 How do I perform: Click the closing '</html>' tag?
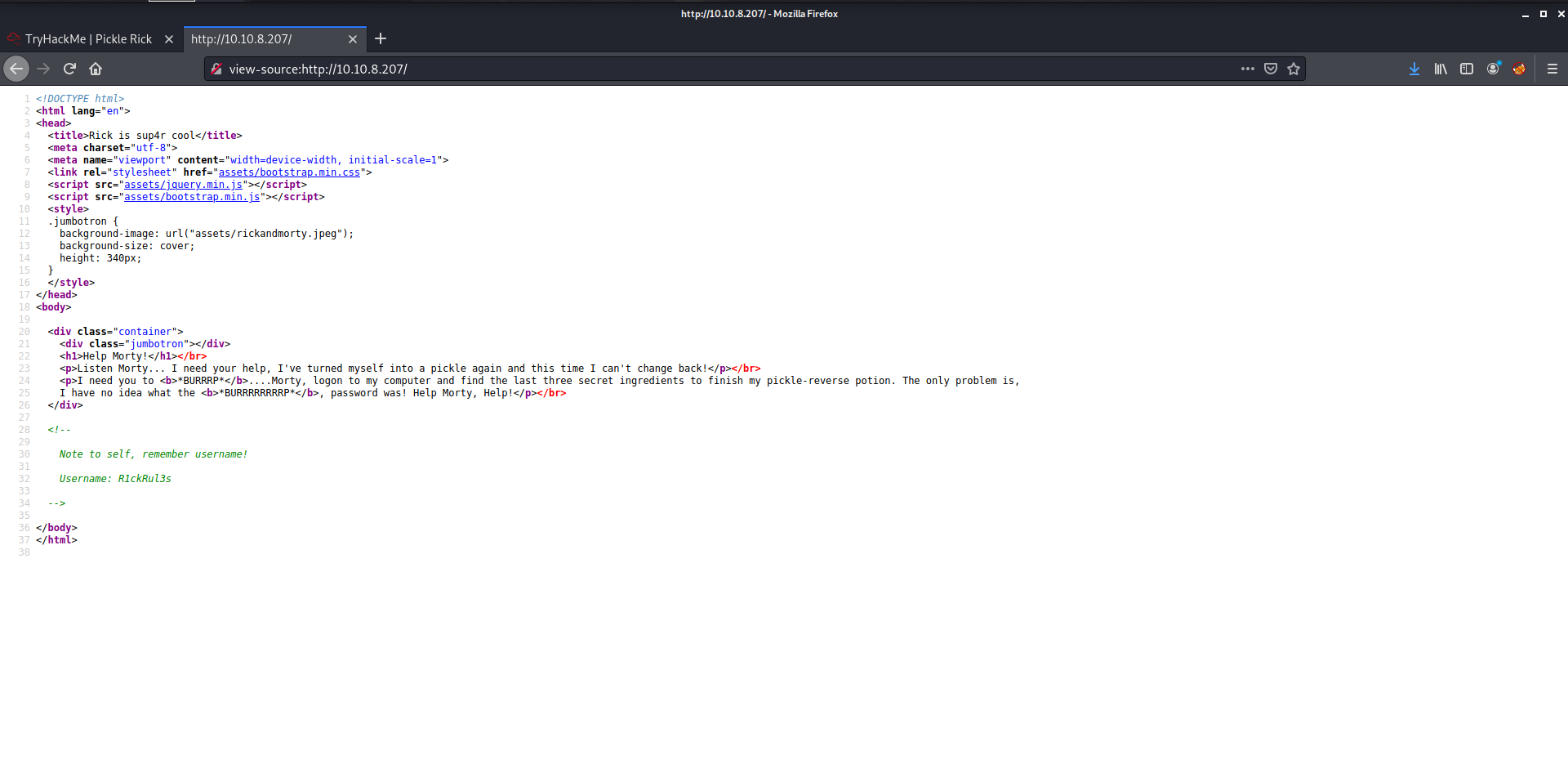coord(56,540)
